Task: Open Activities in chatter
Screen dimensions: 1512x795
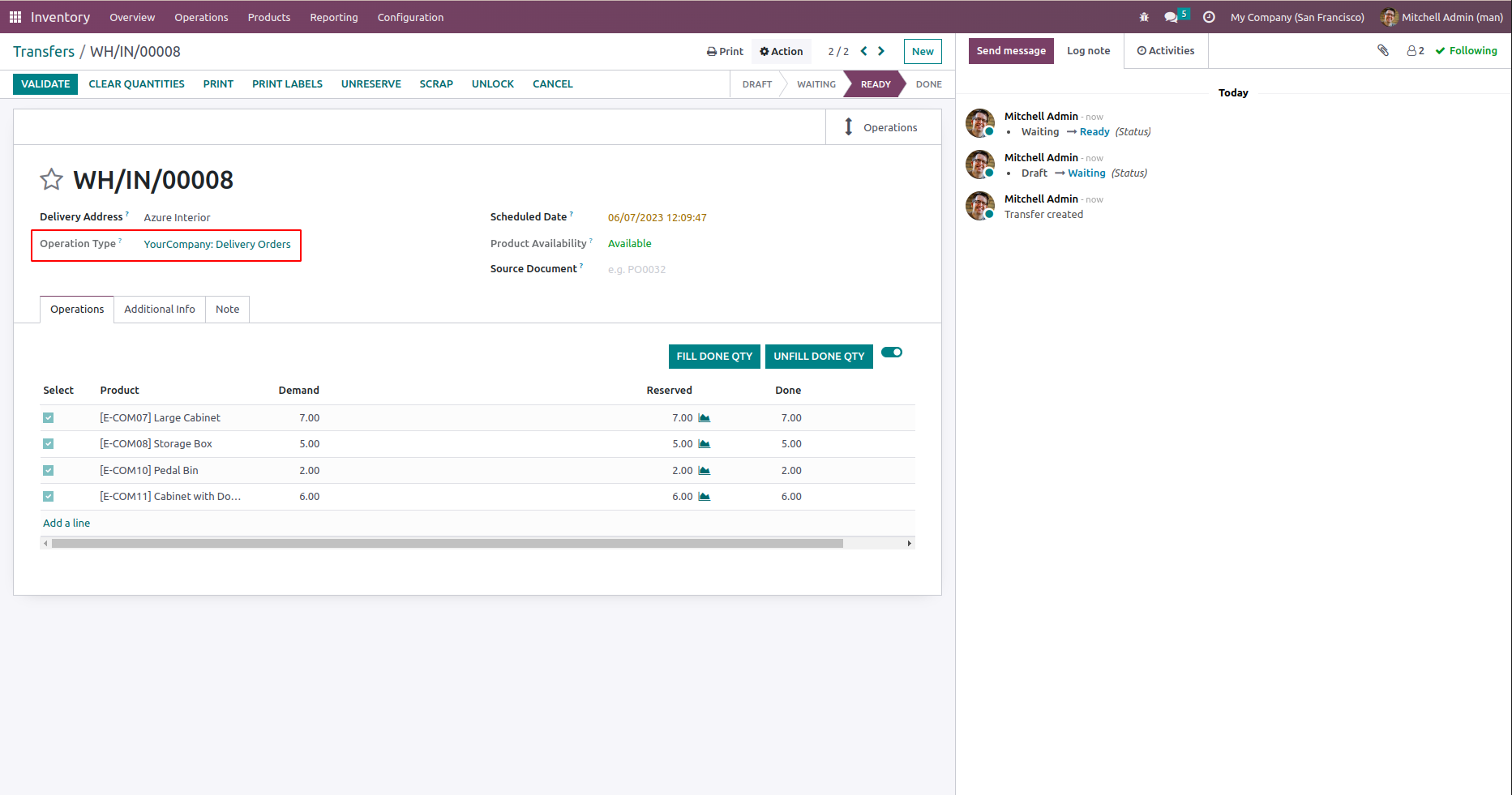Action: pyautogui.click(x=1166, y=51)
